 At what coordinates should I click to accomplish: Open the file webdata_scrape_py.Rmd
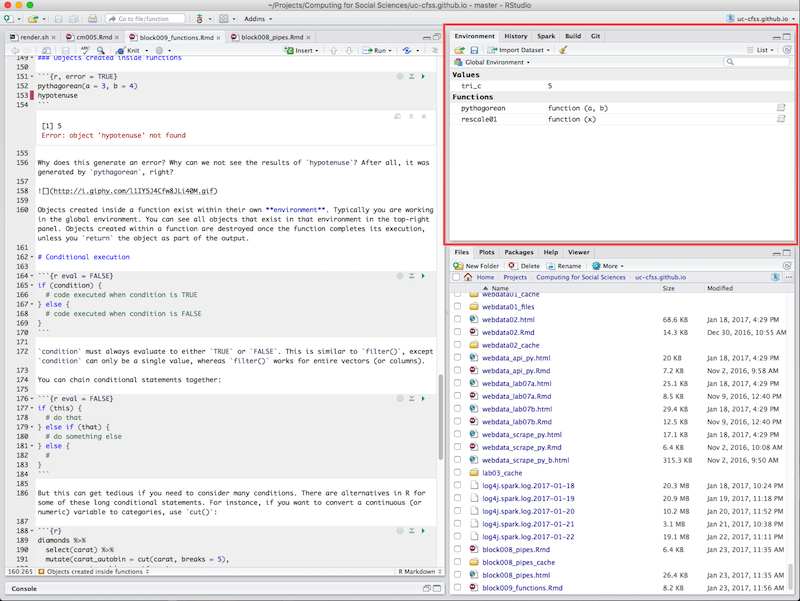[521, 447]
